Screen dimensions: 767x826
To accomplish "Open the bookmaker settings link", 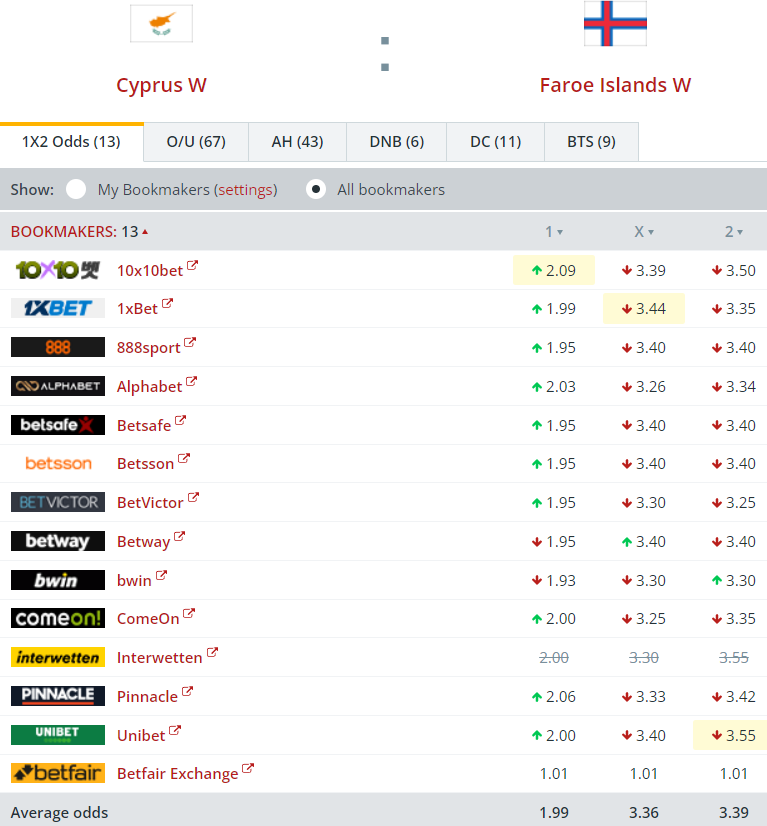I will point(245,190).
